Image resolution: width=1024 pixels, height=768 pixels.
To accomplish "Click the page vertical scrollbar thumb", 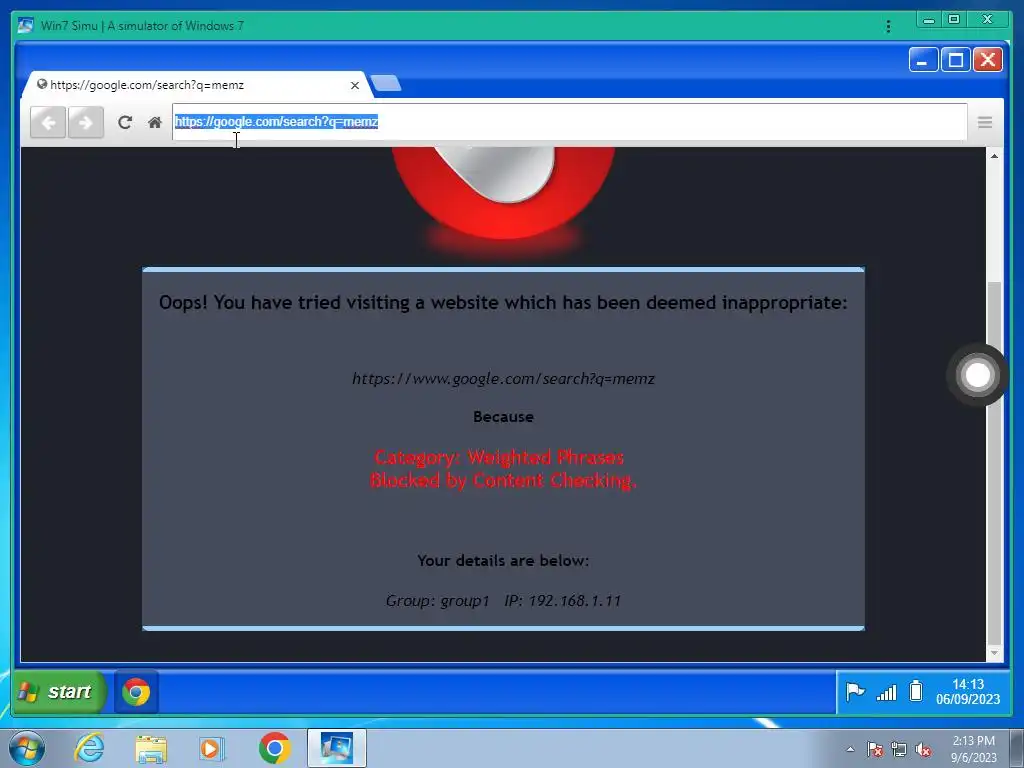I will (994, 462).
